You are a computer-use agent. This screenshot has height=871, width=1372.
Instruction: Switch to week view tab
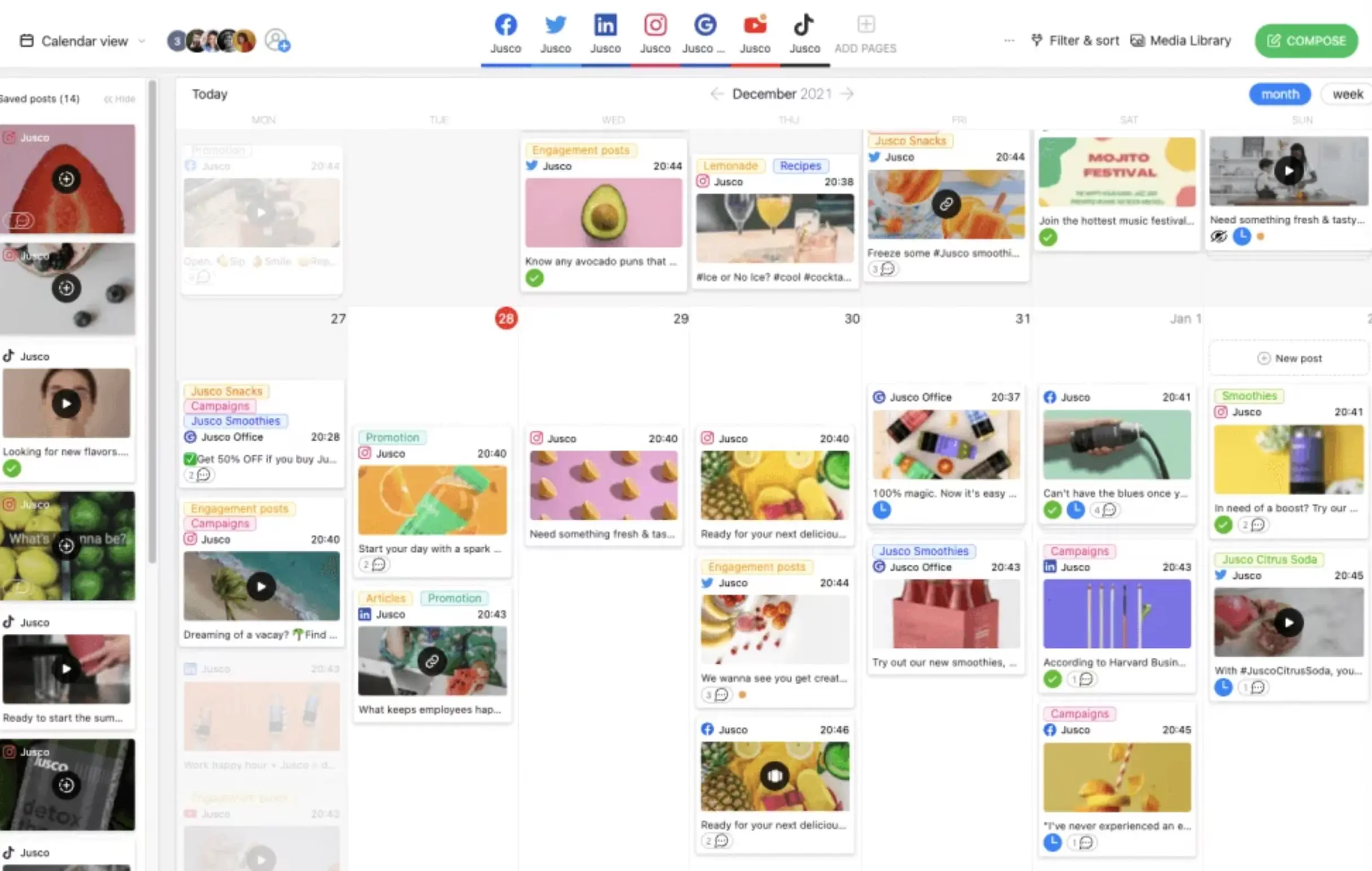coord(1347,94)
